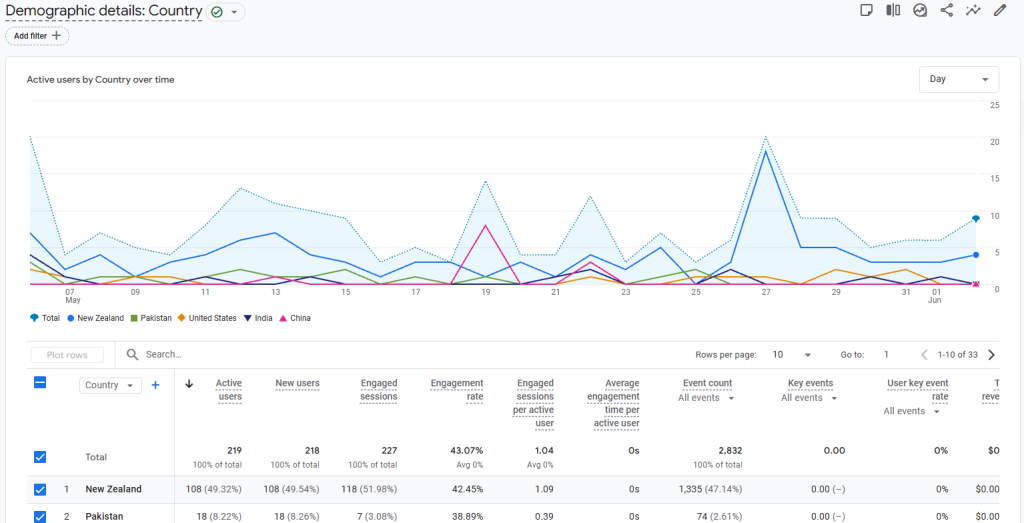Click the edit comparisons icon
The image size is (1024, 523).
point(893,10)
